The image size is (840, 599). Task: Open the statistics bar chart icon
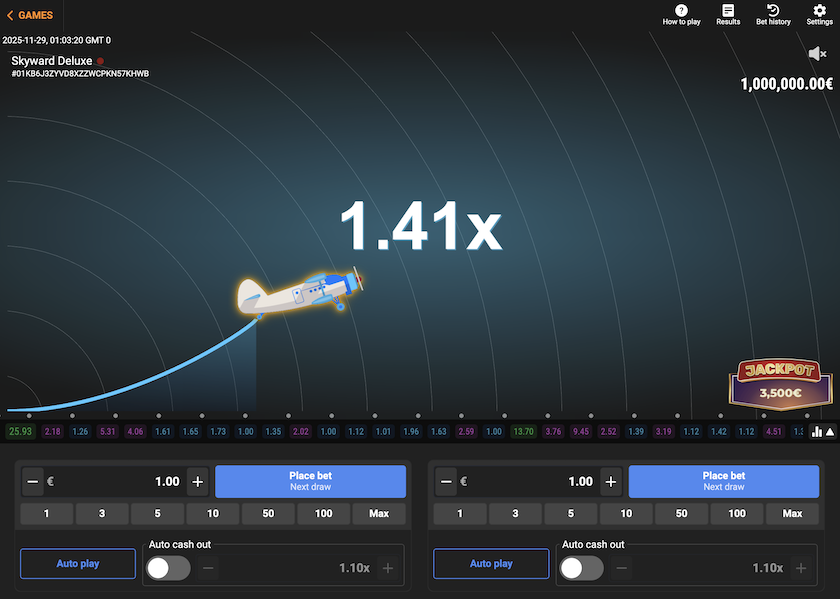[816, 432]
